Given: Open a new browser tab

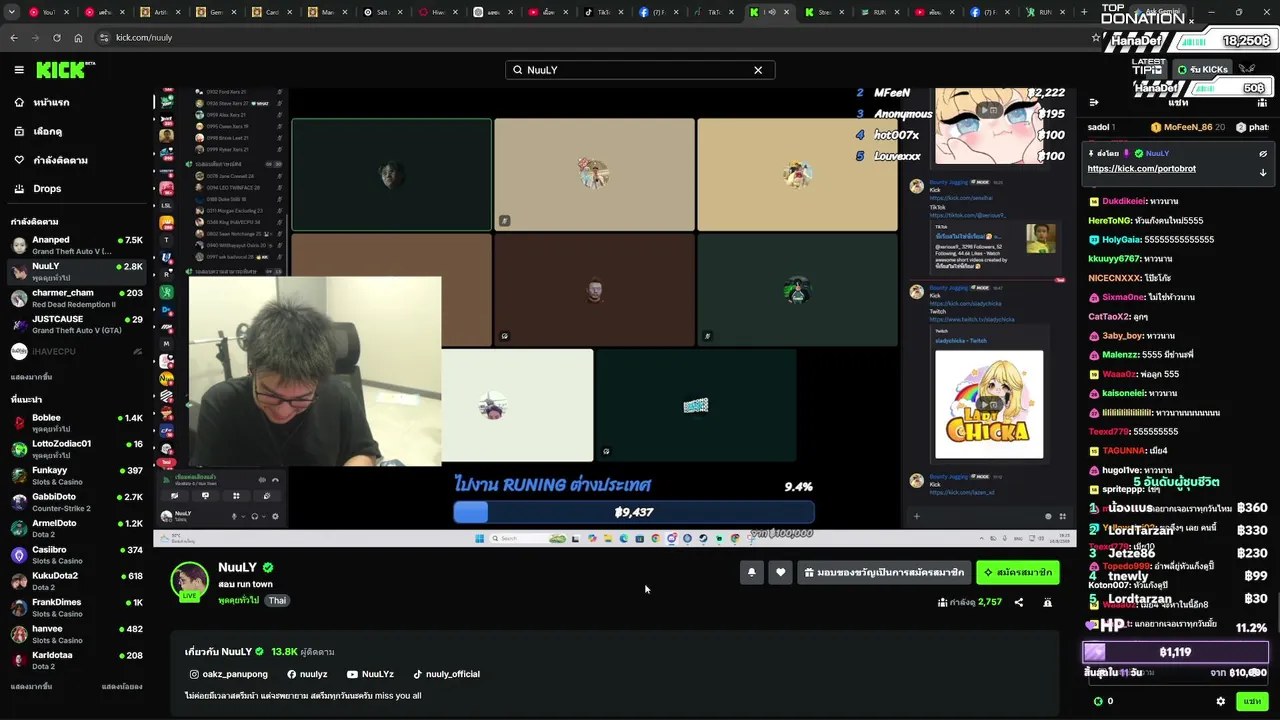Looking at the screenshot, I should point(1083,12).
